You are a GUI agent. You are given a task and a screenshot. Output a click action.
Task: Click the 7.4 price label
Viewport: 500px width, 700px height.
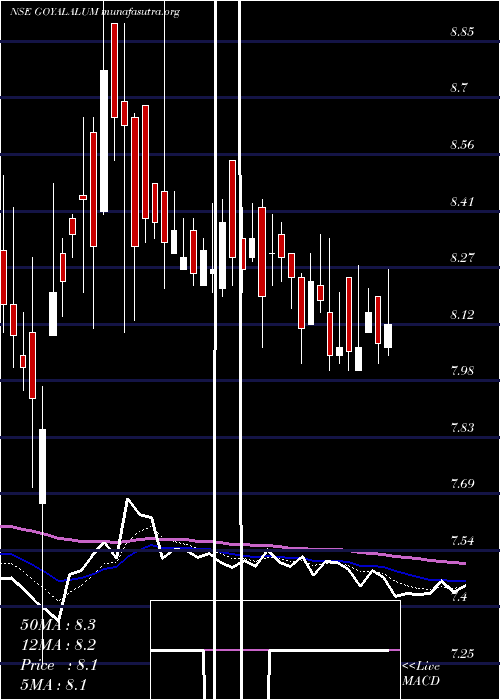pyautogui.click(x=458, y=597)
